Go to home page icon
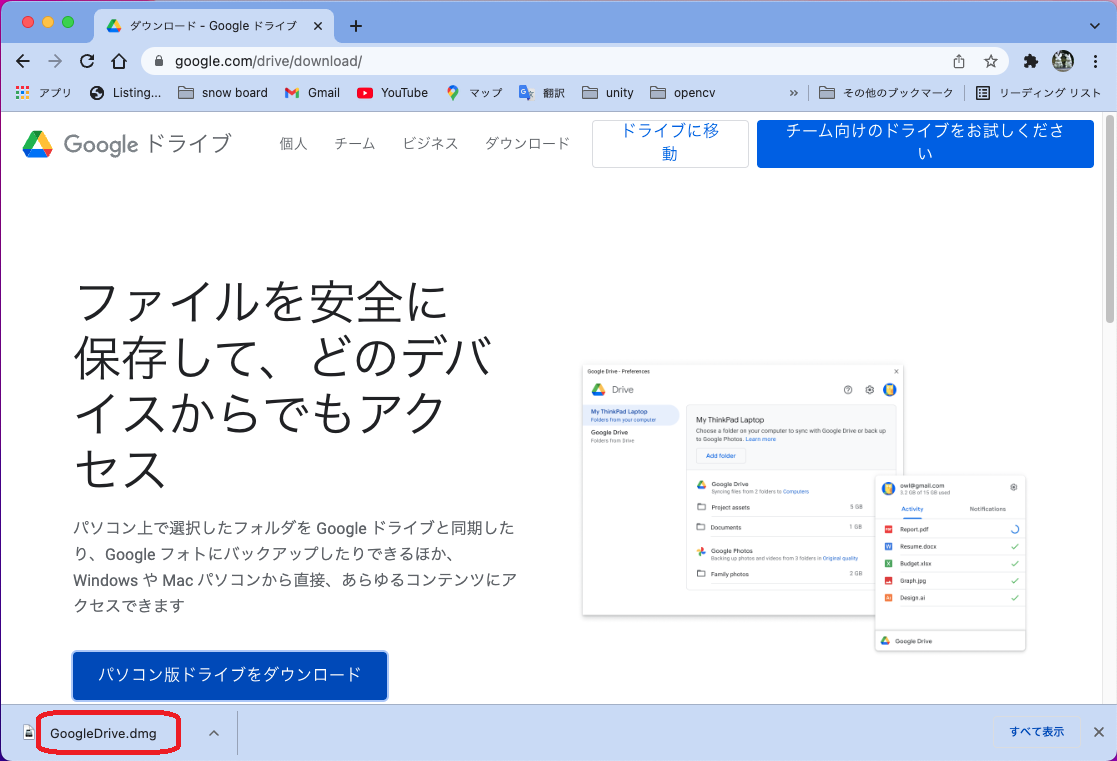Viewport: 1117px width, 761px height. coord(119,61)
